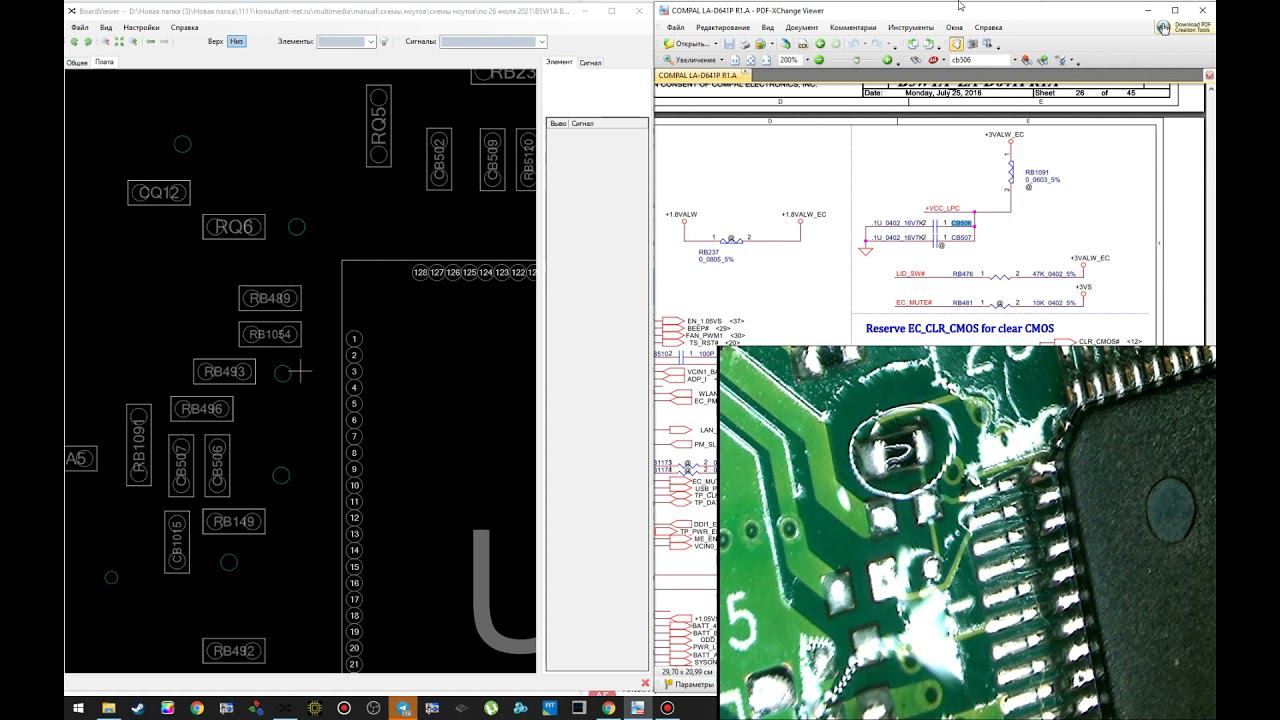Toggle board view to Низ side
Screen dimensions: 1280x720
(236, 42)
